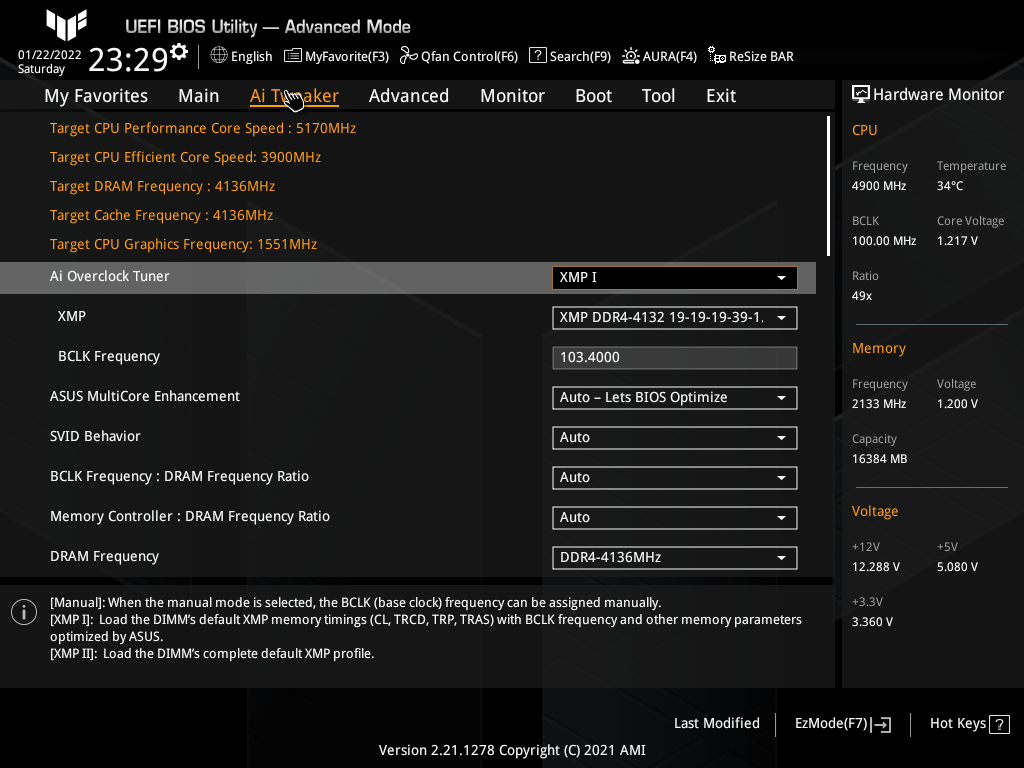Click Target Cache Frequency : 4136MHz text

pyautogui.click(x=161, y=216)
